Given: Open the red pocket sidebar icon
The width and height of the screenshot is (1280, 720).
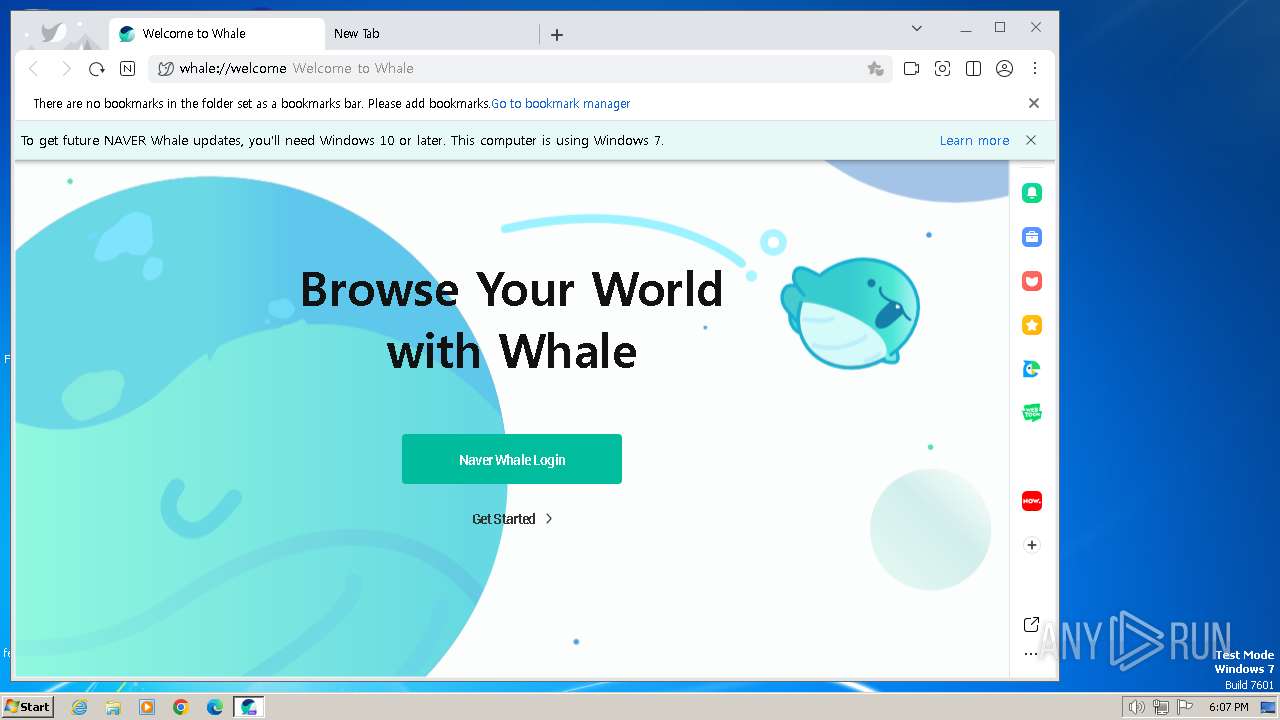Looking at the screenshot, I should tap(1032, 281).
